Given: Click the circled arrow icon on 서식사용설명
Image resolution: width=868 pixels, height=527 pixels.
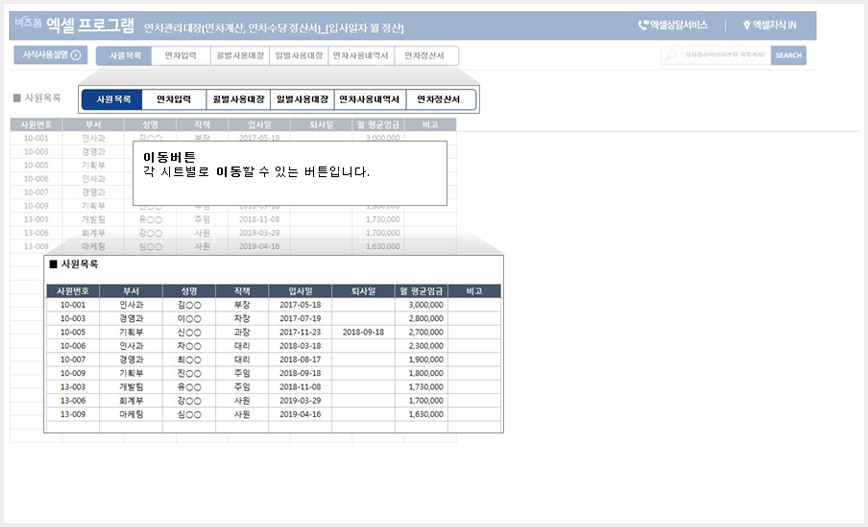Looking at the screenshot, I should tap(76, 55).
